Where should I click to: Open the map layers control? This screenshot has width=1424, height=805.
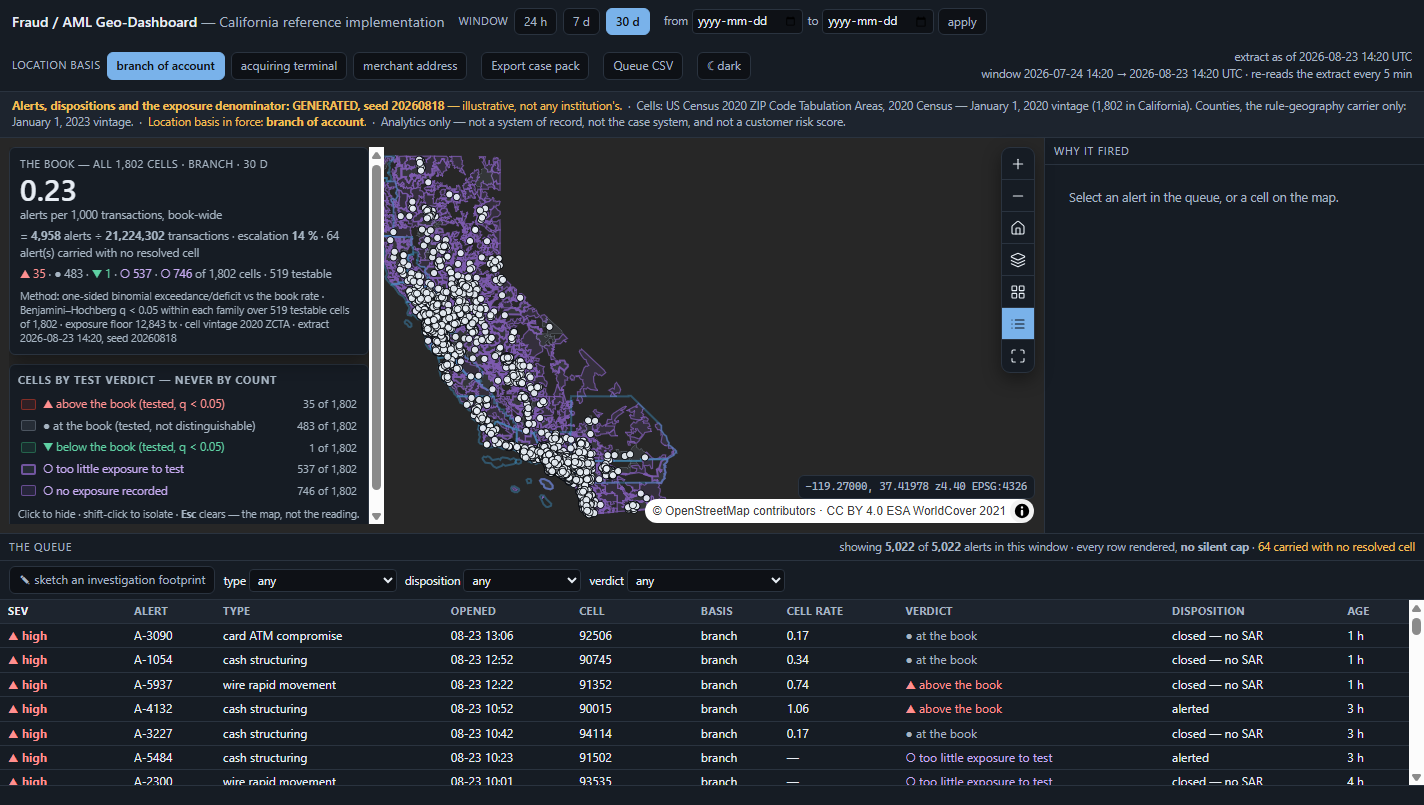click(1018, 260)
